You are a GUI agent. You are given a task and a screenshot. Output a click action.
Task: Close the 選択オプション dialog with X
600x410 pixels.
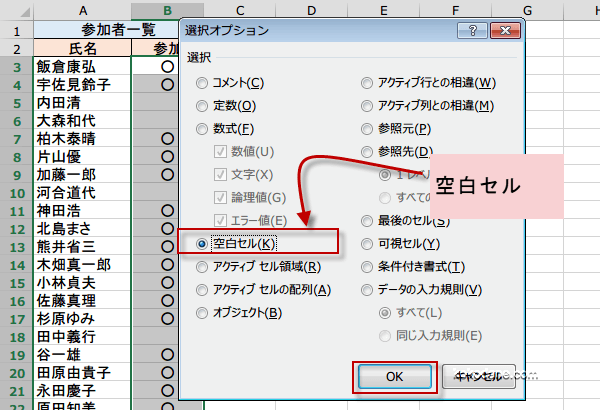[x=505, y=30]
